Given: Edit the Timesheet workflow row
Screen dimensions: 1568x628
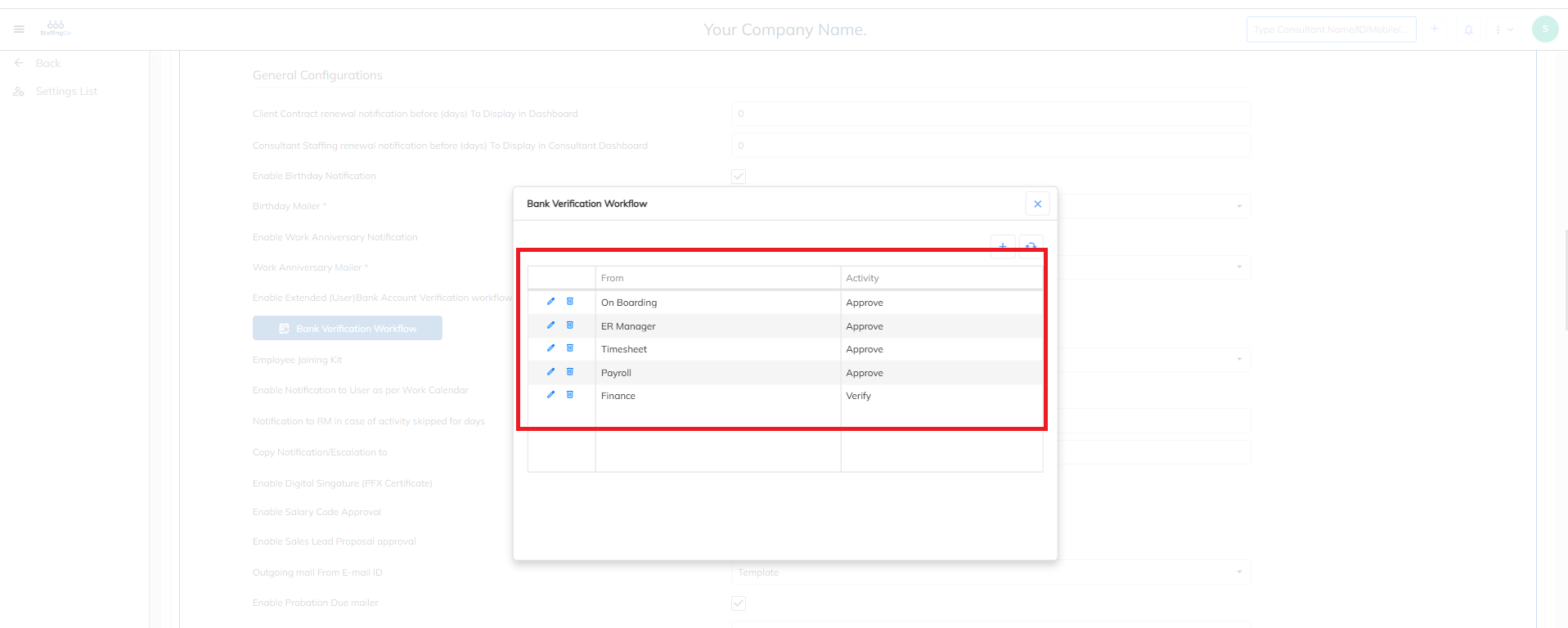Looking at the screenshot, I should click(550, 348).
